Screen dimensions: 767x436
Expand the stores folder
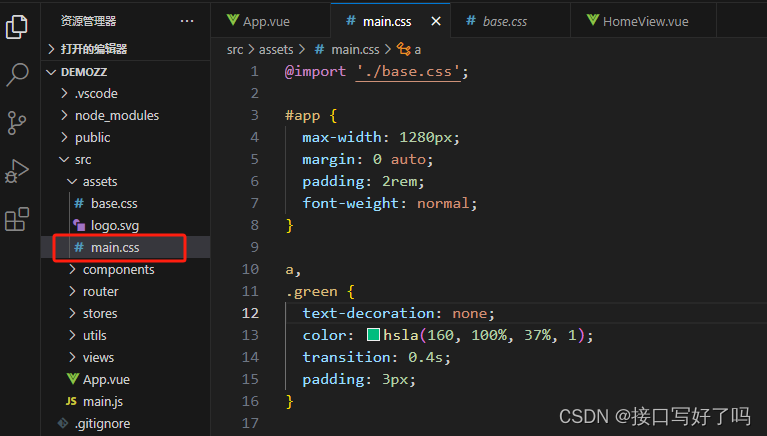click(125, 314)
